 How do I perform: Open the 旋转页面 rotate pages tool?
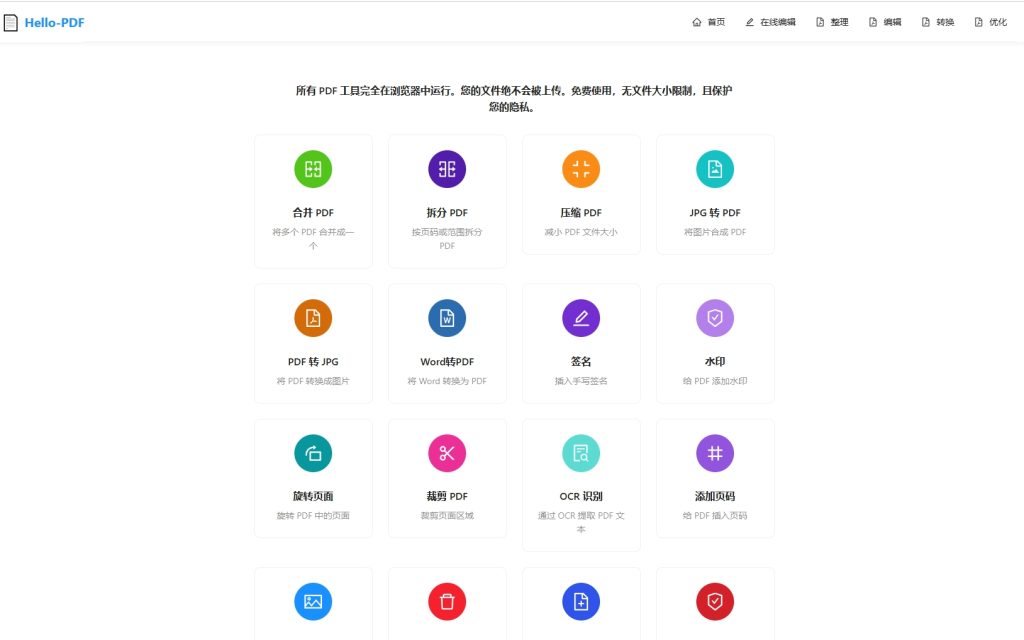coord(313,477)
